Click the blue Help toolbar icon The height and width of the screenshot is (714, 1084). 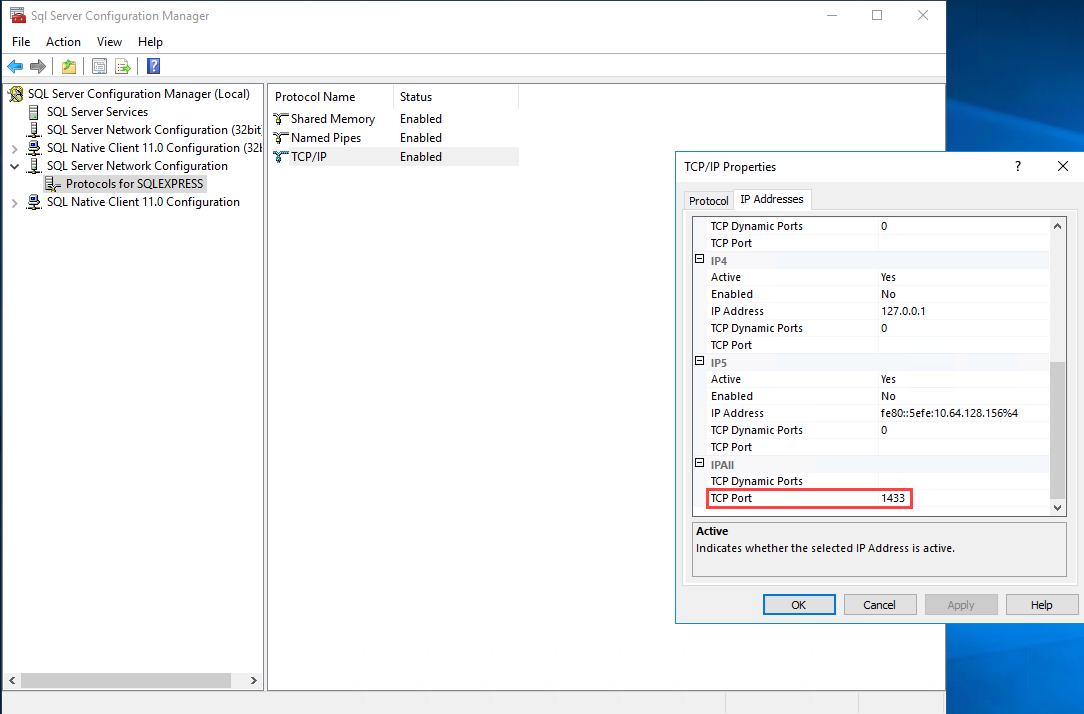[153, 66]
